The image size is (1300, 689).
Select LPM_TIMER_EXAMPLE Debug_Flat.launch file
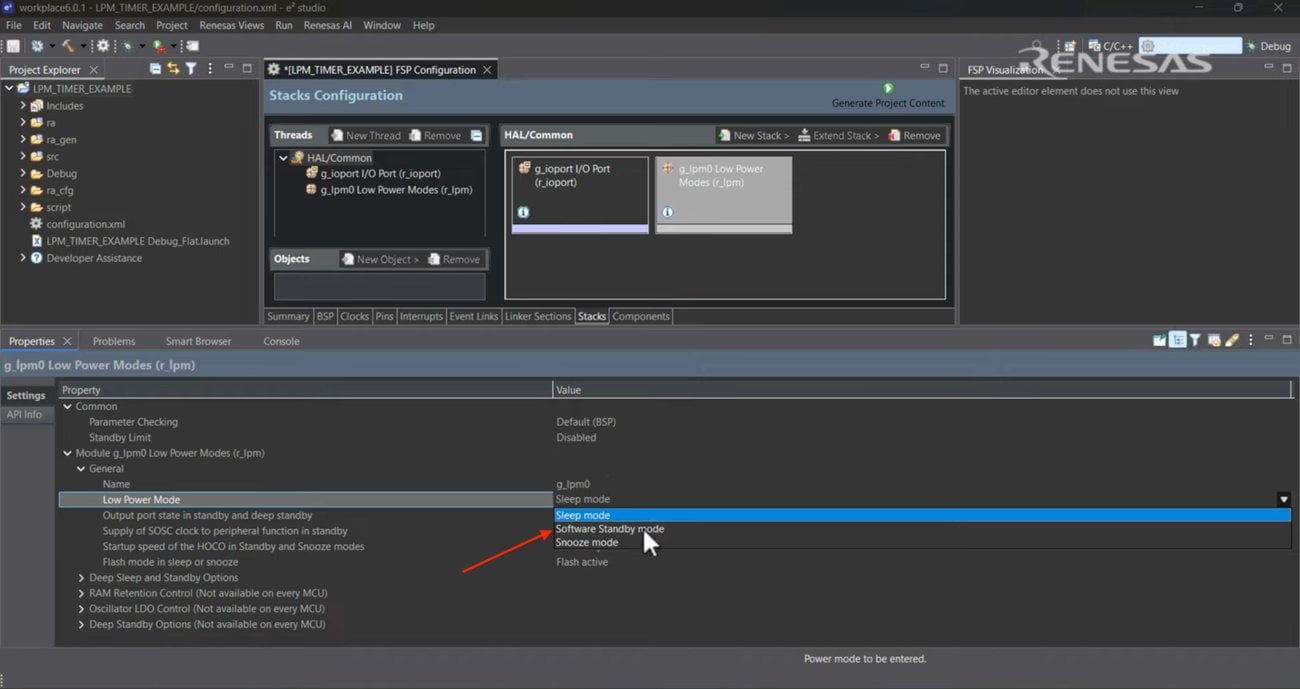130,241
